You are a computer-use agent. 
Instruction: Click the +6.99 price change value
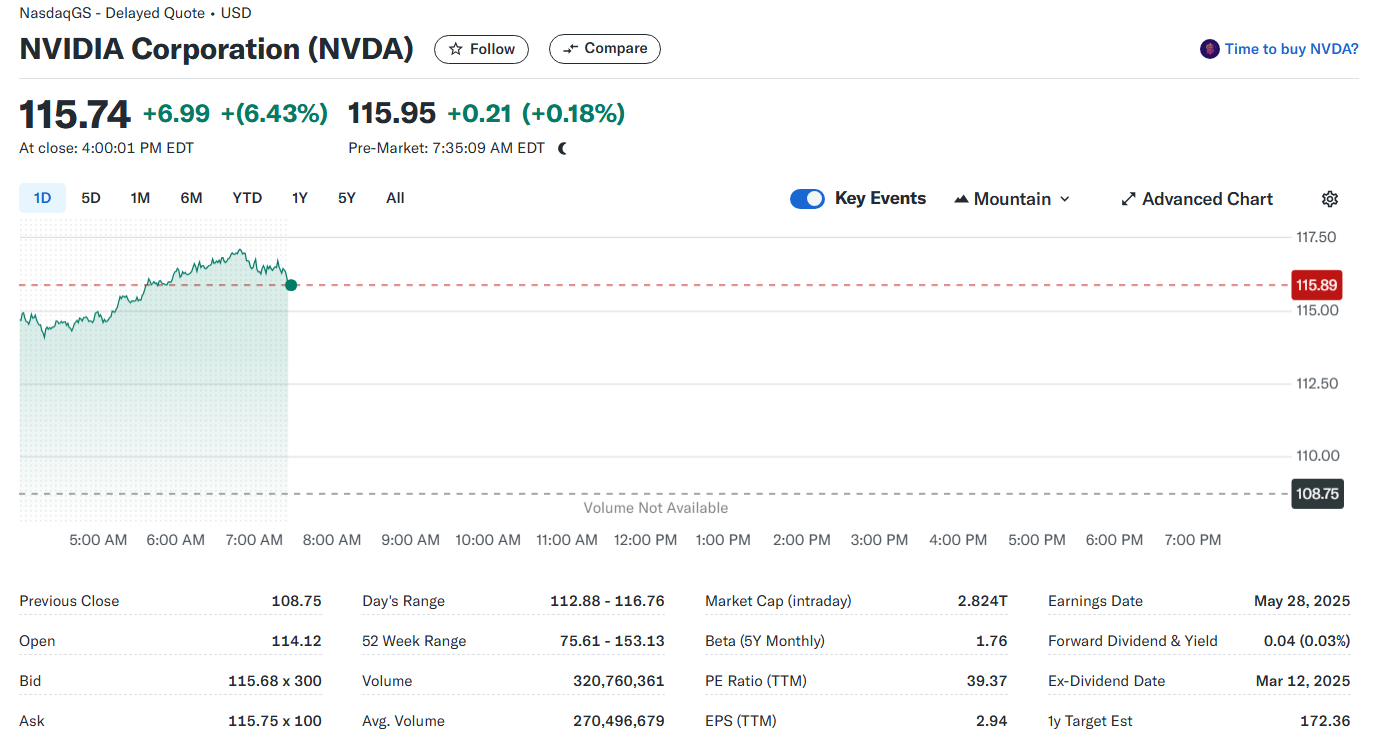click(x=176, y=114)
